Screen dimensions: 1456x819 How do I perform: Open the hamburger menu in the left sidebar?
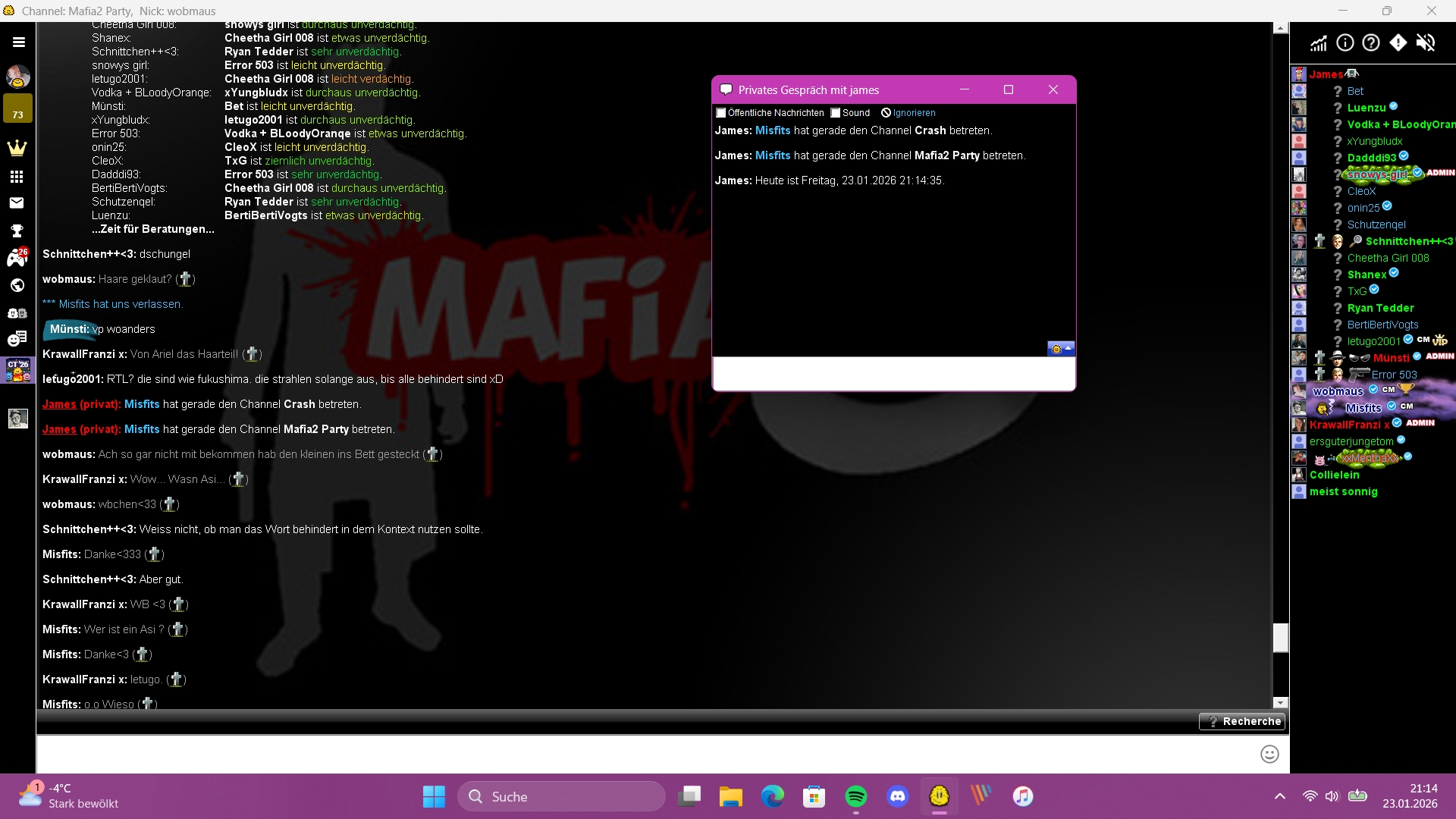(x=19, y=42)
